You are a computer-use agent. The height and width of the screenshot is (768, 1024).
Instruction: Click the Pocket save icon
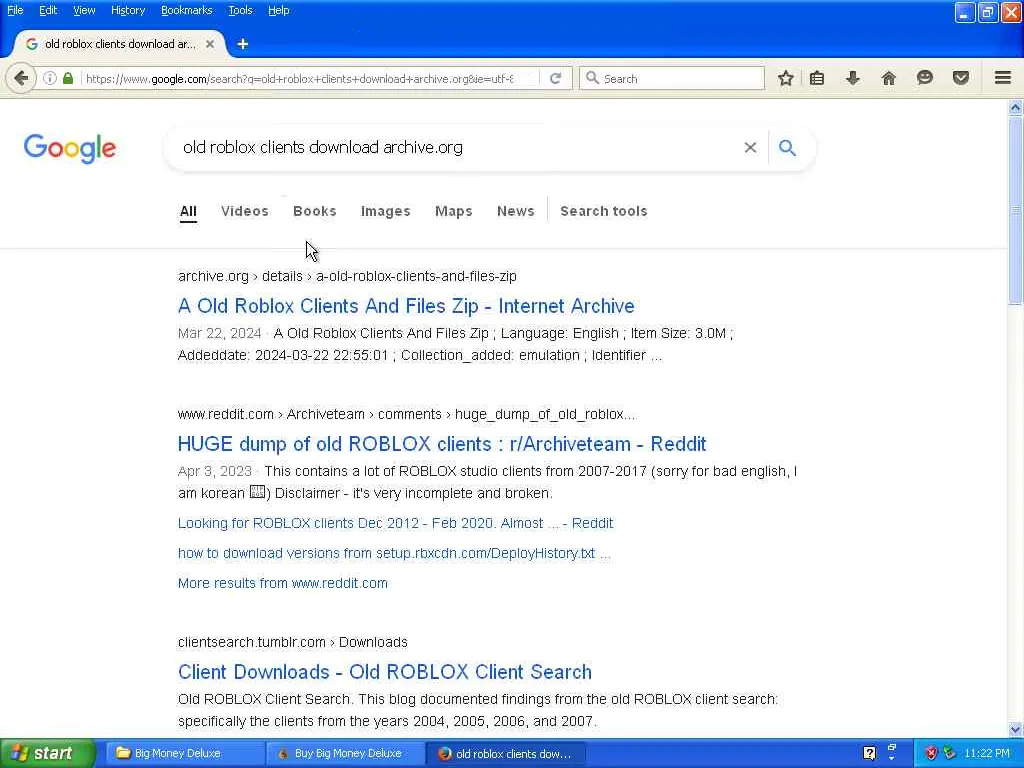coord(960,78)
